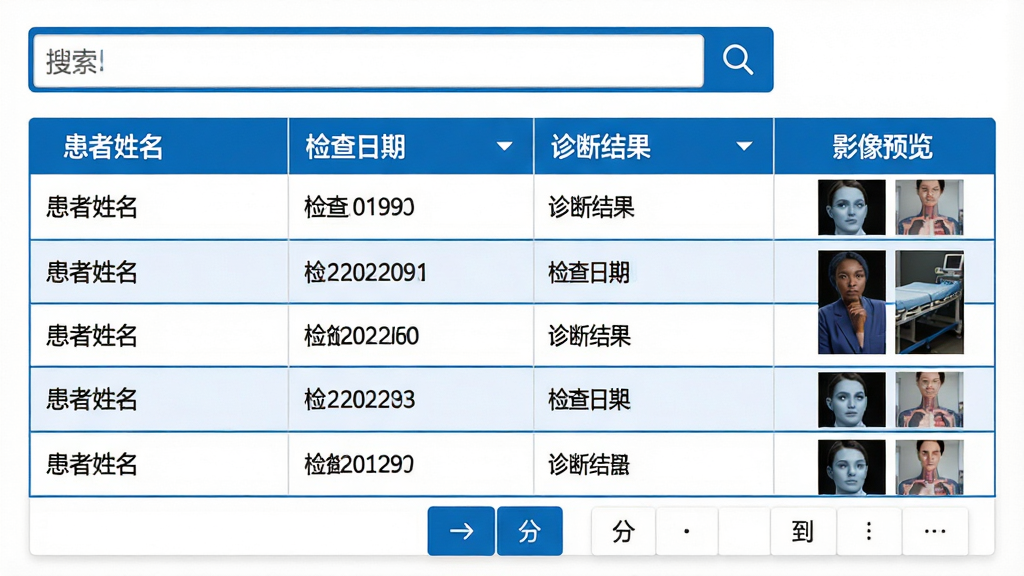Open the 诊断结果 column dropdown arrow
This screenshot has height=576, width=1024.
(x=744, y=146)
